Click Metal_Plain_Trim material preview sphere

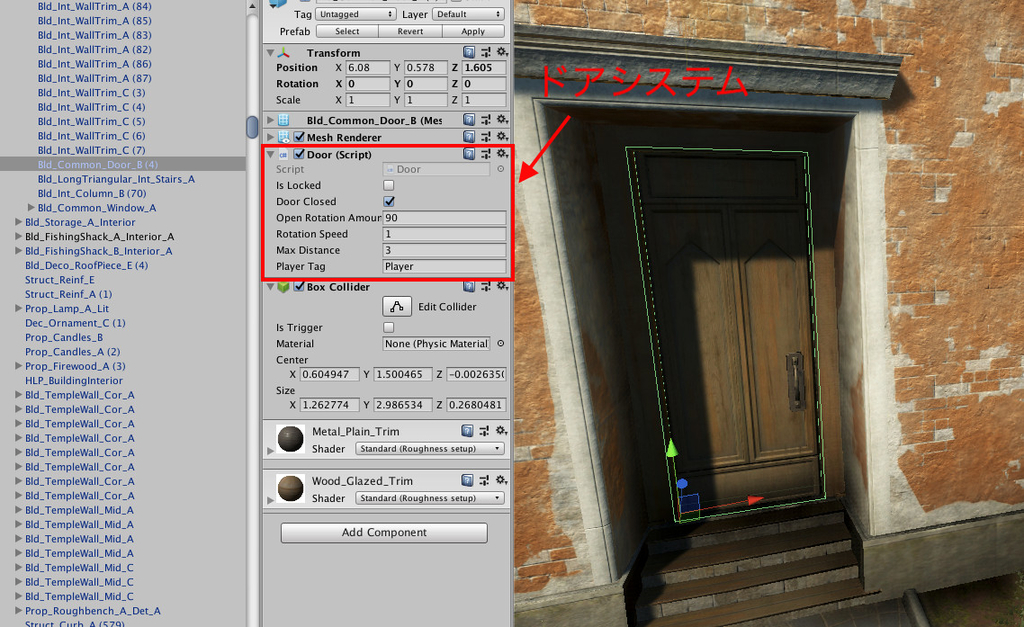coord(291,439)
